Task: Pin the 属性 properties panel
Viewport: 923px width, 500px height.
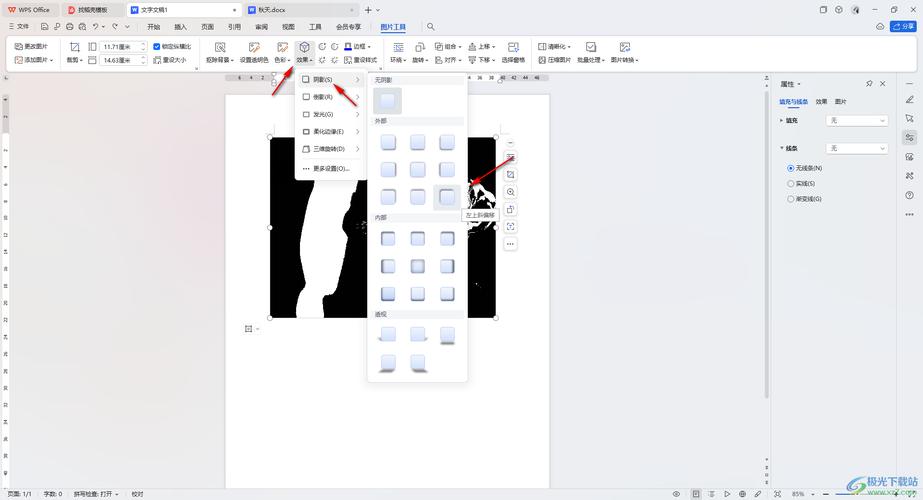Action: [869, 84]
